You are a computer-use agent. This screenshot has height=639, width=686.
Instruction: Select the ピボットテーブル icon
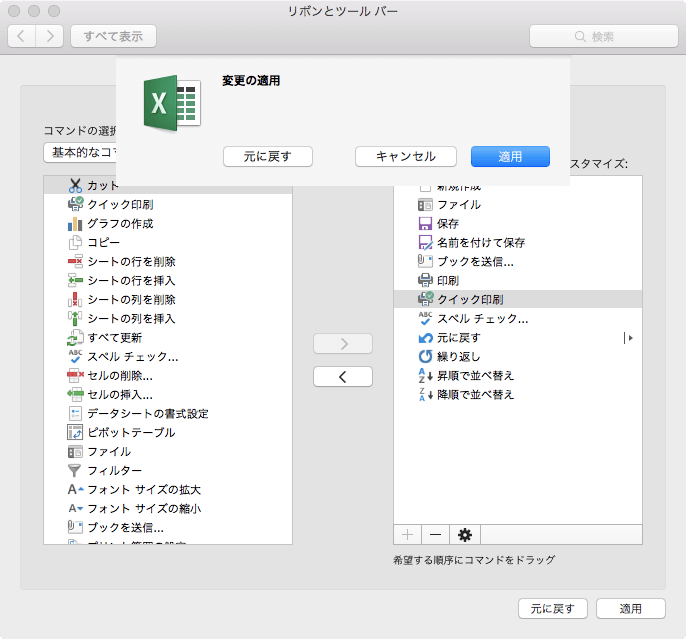click(75, 432)
